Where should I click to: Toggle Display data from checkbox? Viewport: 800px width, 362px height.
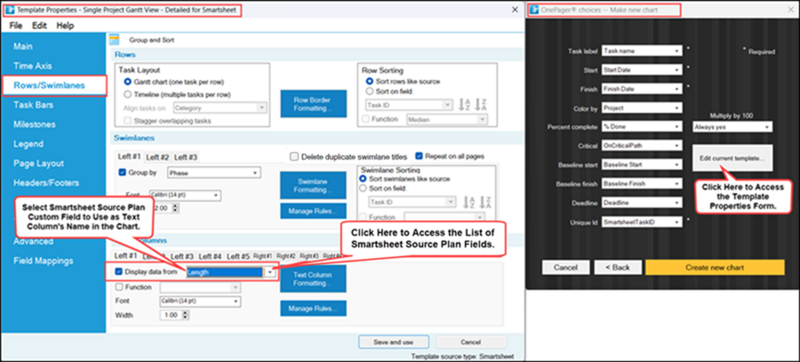(119, 272)
